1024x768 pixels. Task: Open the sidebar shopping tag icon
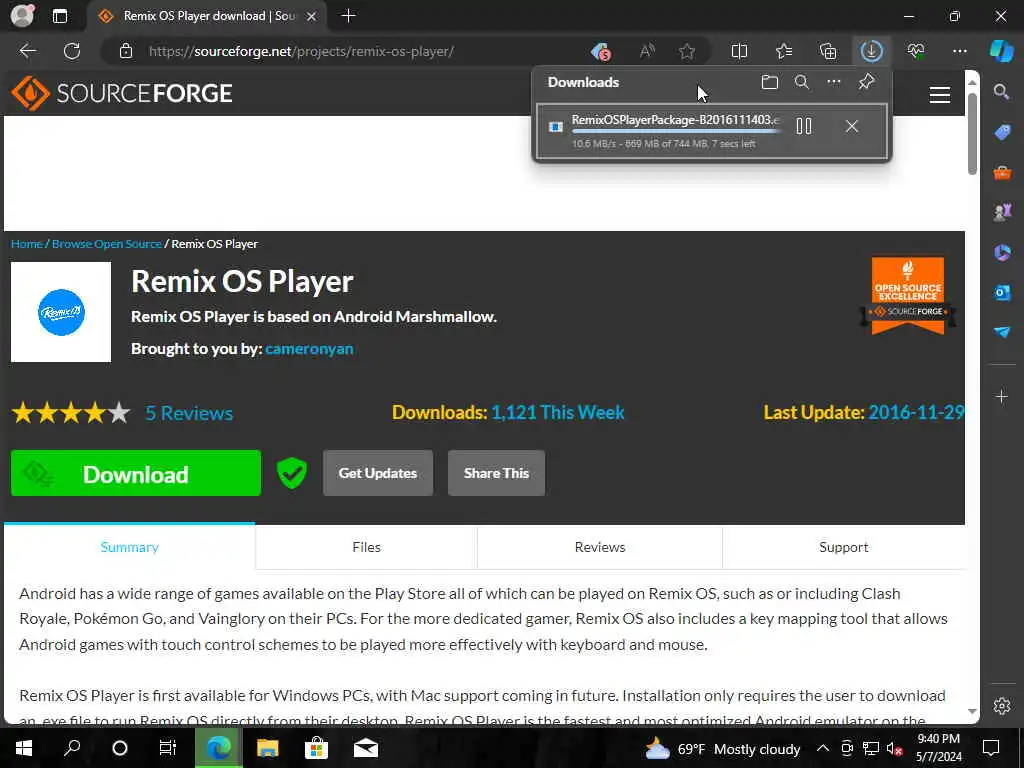pos(1002,133)
